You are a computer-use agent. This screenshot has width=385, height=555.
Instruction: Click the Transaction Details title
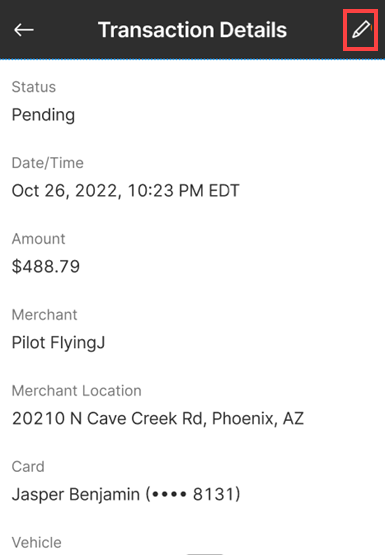[192, 30]
